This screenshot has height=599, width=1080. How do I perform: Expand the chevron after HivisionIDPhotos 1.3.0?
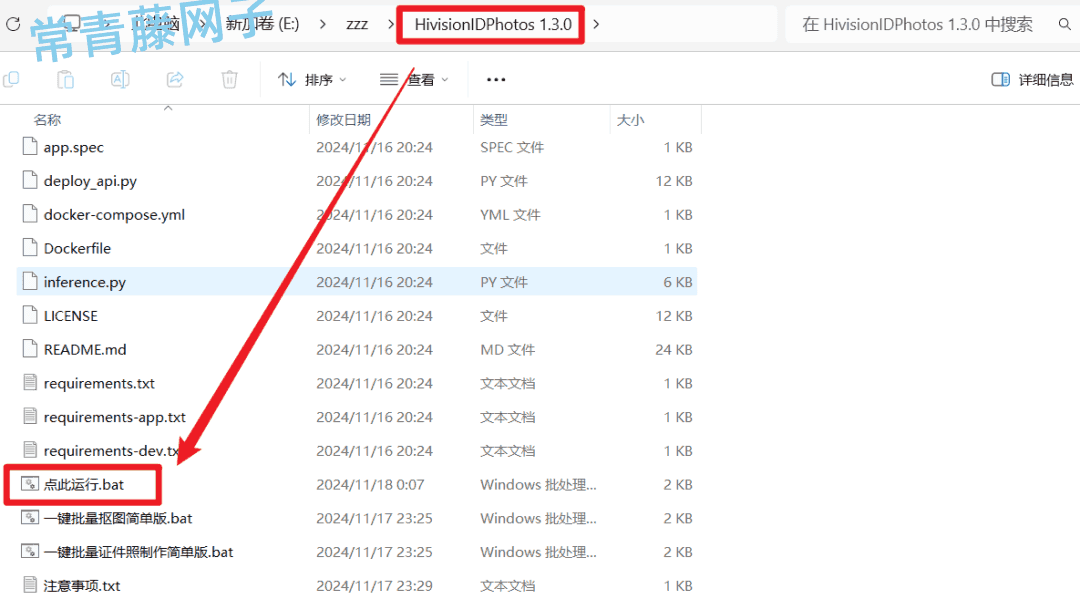tap(596, 25)
